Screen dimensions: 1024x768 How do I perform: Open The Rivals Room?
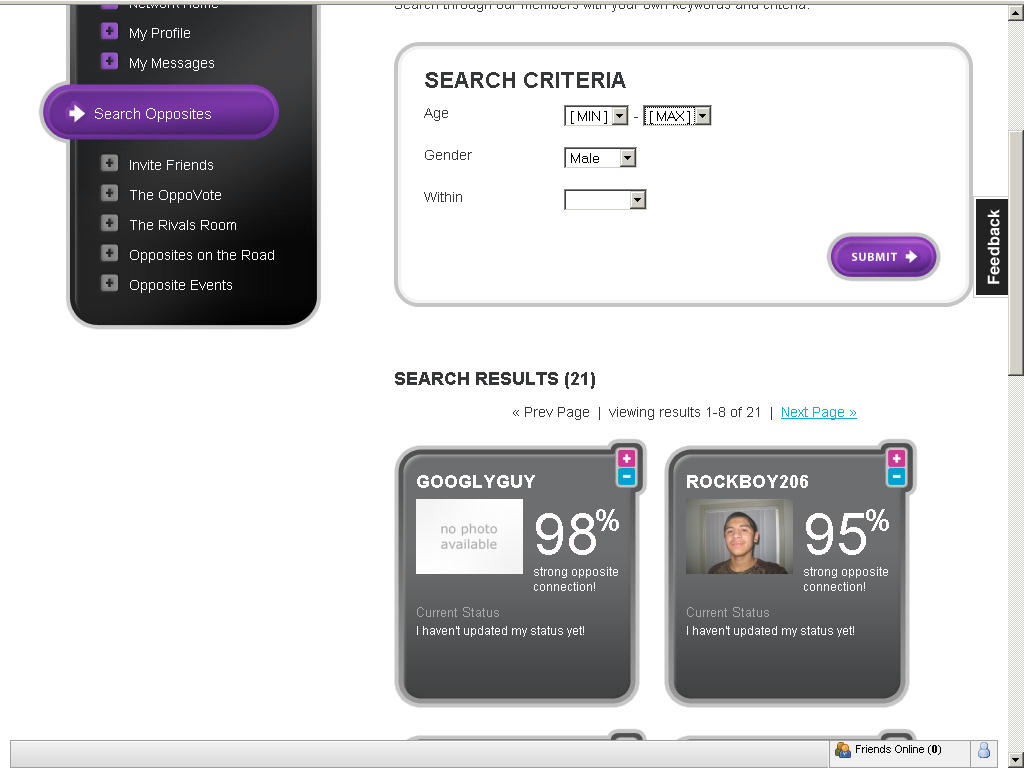(x=183, y=225)
